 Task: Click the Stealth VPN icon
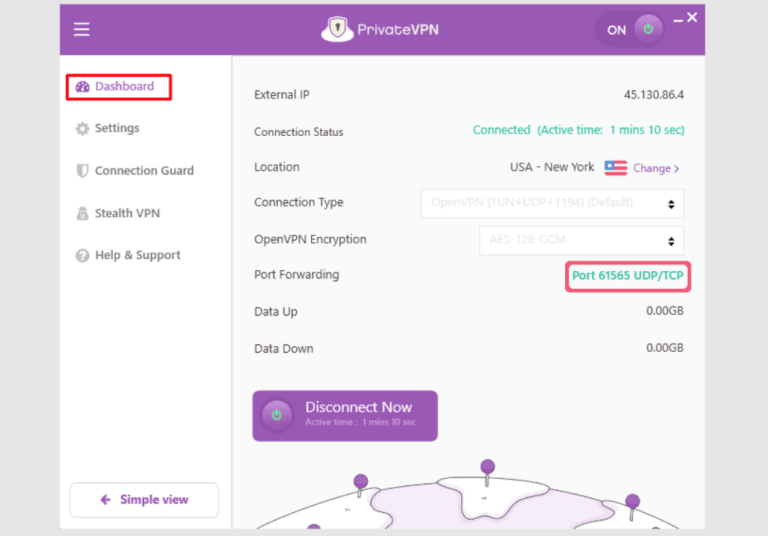pyautogui.click(x=82, y=213)
